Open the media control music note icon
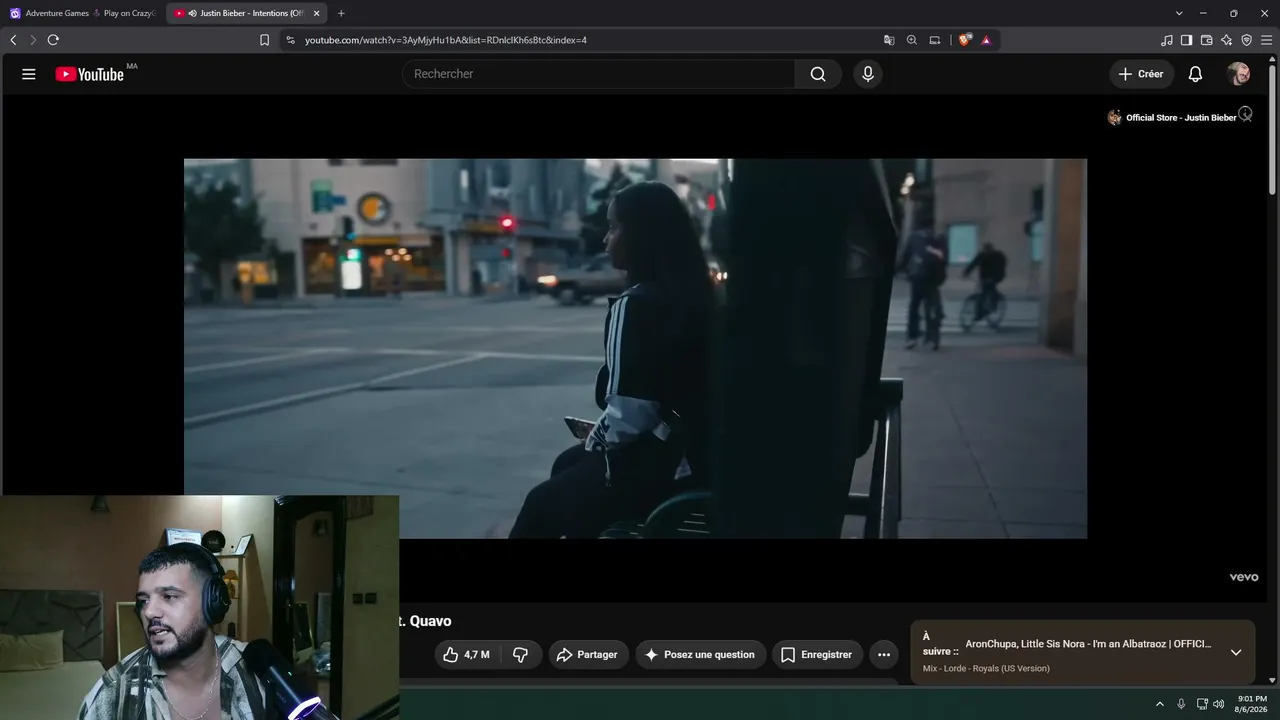This screenshot has width=1280, height=720. 1167,40
